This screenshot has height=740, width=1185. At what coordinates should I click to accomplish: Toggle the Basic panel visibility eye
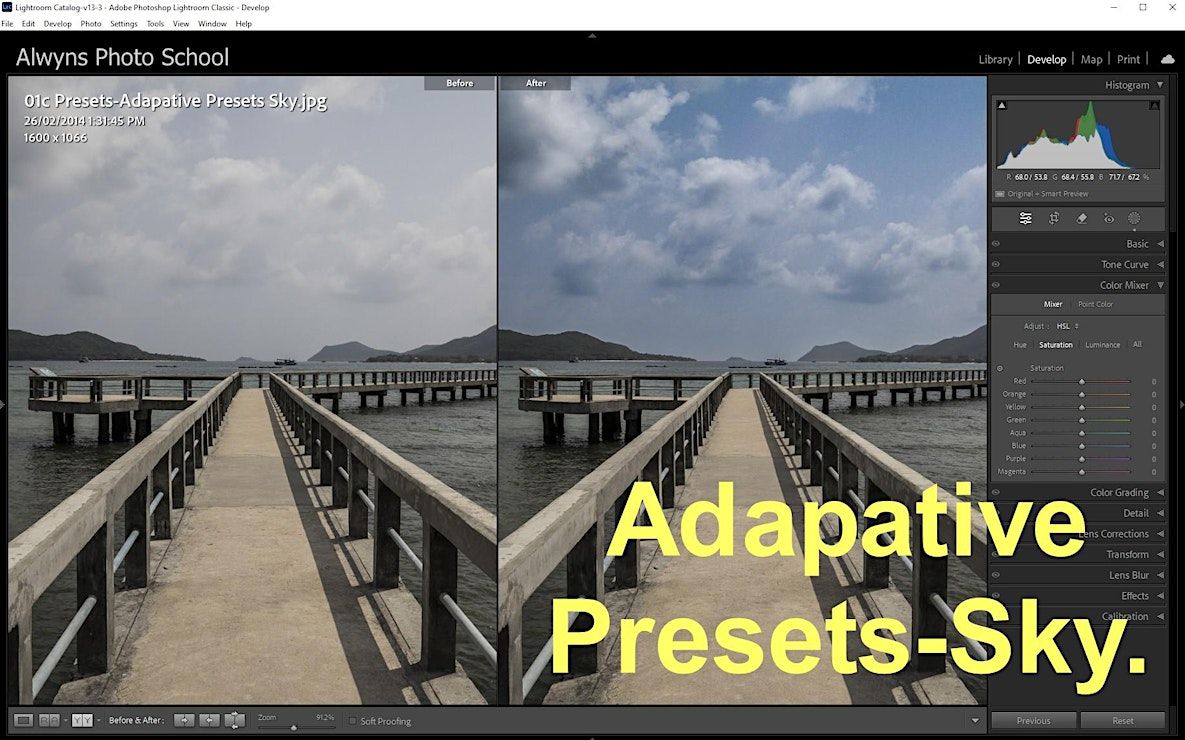[996, 244]
